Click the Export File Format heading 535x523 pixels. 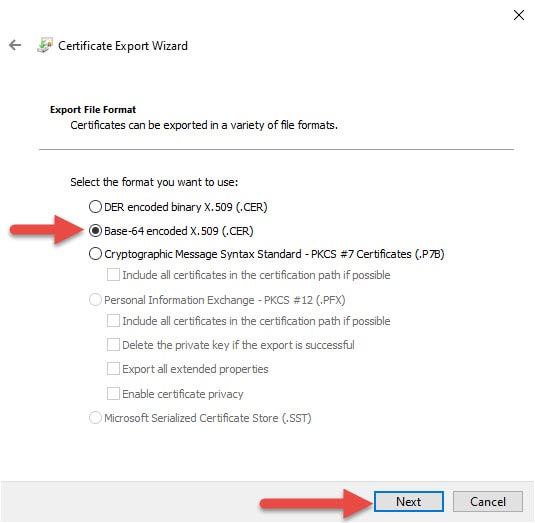pos(93,110)
